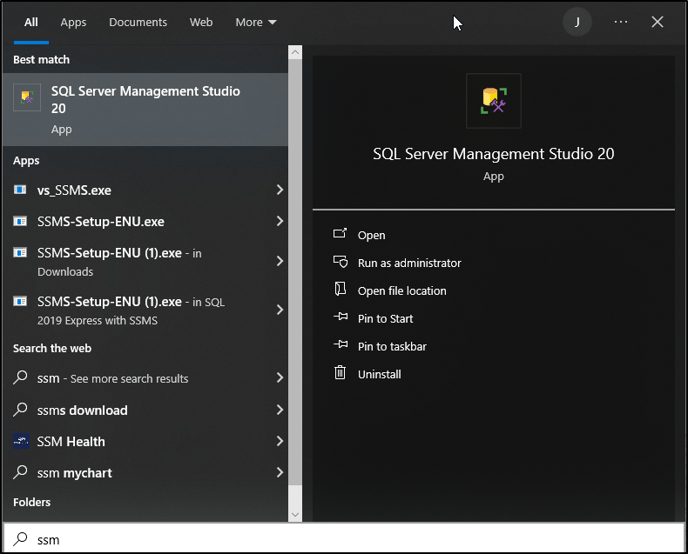Click into the search box containing 'ssm'

(344, 539)
